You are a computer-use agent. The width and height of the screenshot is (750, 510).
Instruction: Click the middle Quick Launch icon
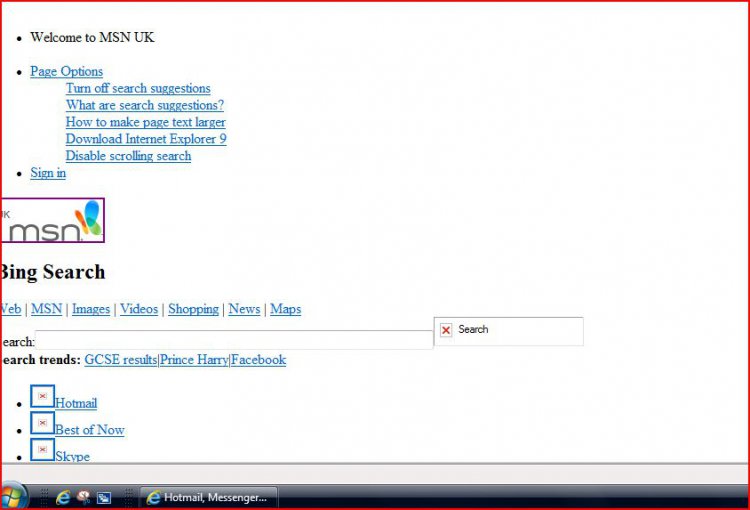coord(84,498)
